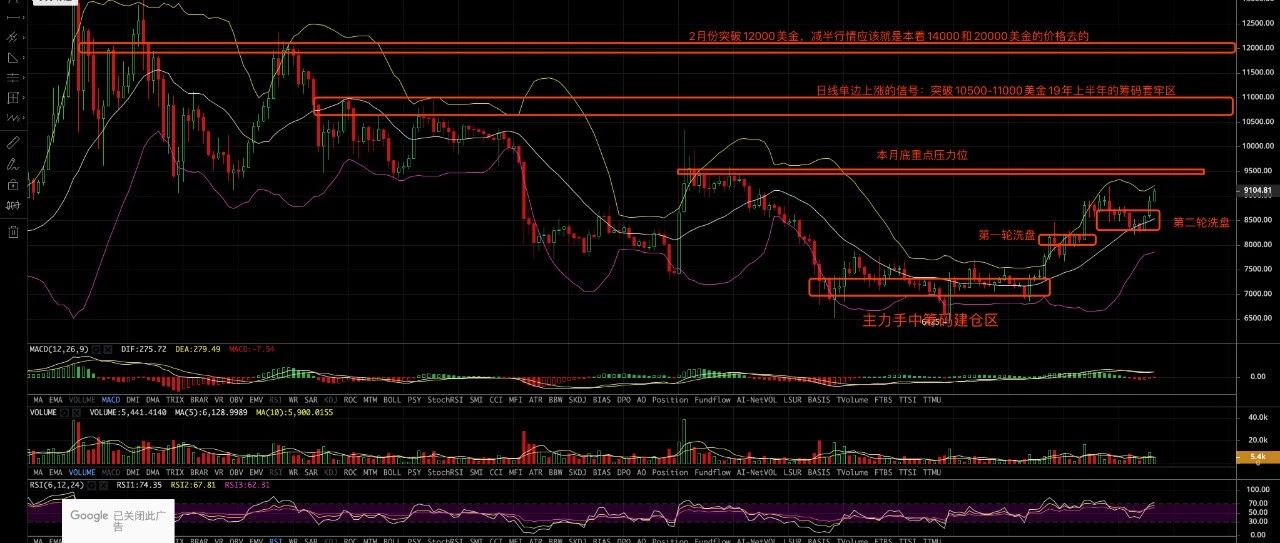This screenshot has width=1280, height=543.
Task: Open MACD(12,26,9) indicator settings gear
Action: coord(96,350)
